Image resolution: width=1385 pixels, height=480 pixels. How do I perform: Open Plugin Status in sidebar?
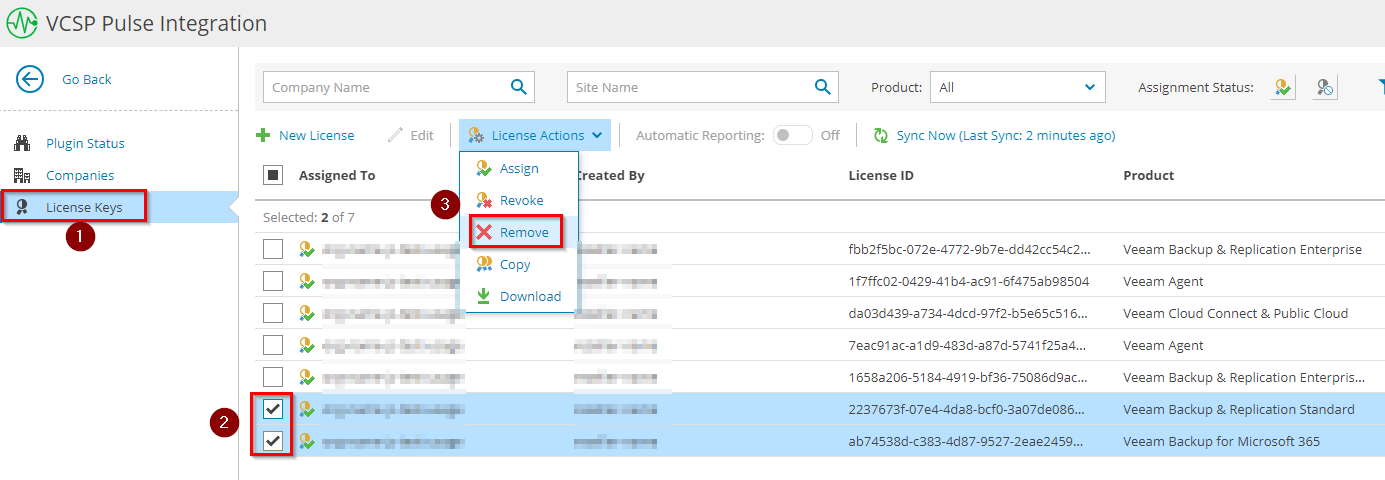(x=85, y=143)
